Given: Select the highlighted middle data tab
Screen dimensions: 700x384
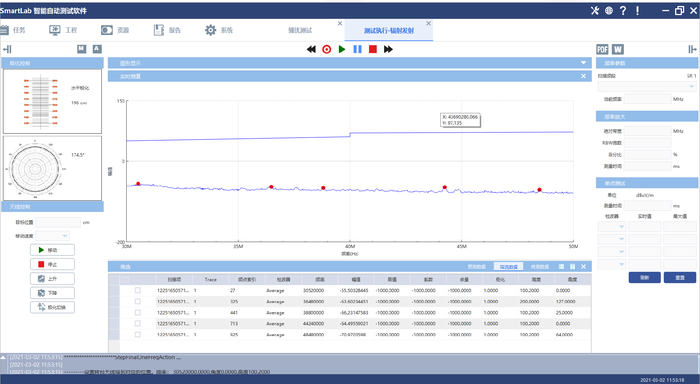Looking at the screenshot, I should pyautogui.click(x=508, y=267).
